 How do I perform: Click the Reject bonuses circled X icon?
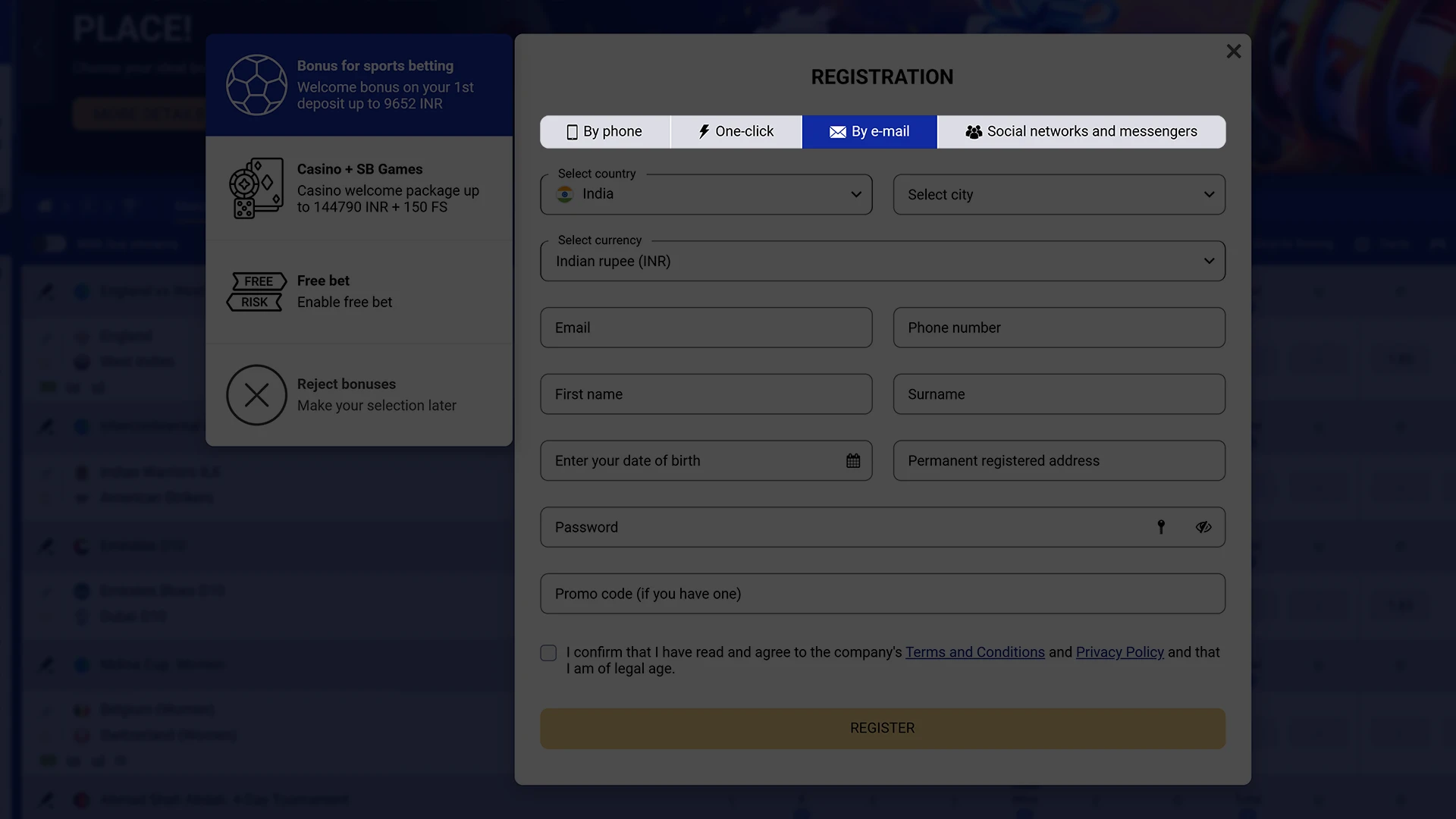pyautogui.click(x=256, y=394)
